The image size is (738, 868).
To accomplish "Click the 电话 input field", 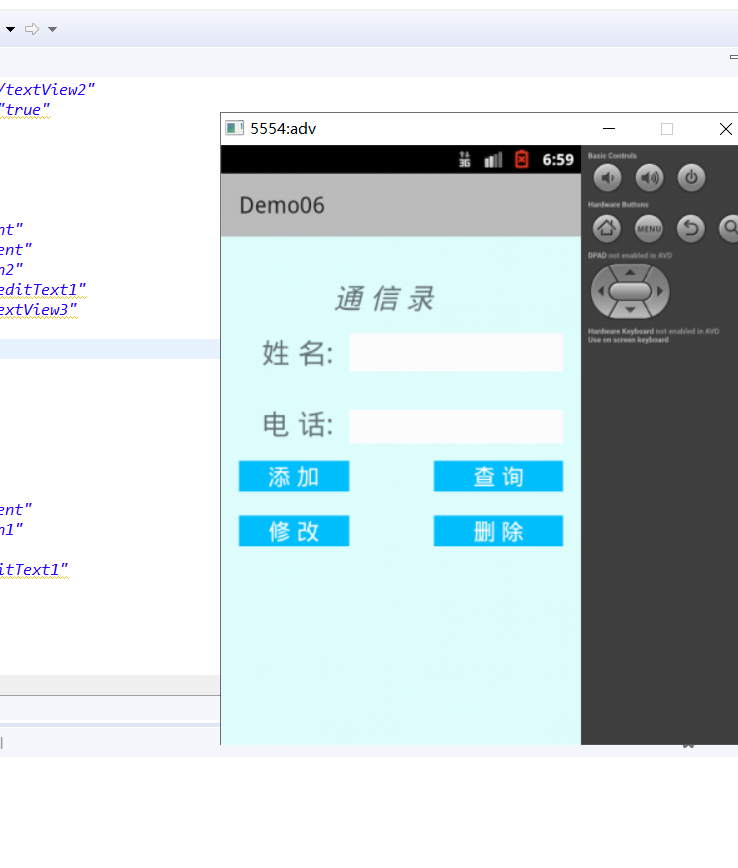I will tap(456, 426).
